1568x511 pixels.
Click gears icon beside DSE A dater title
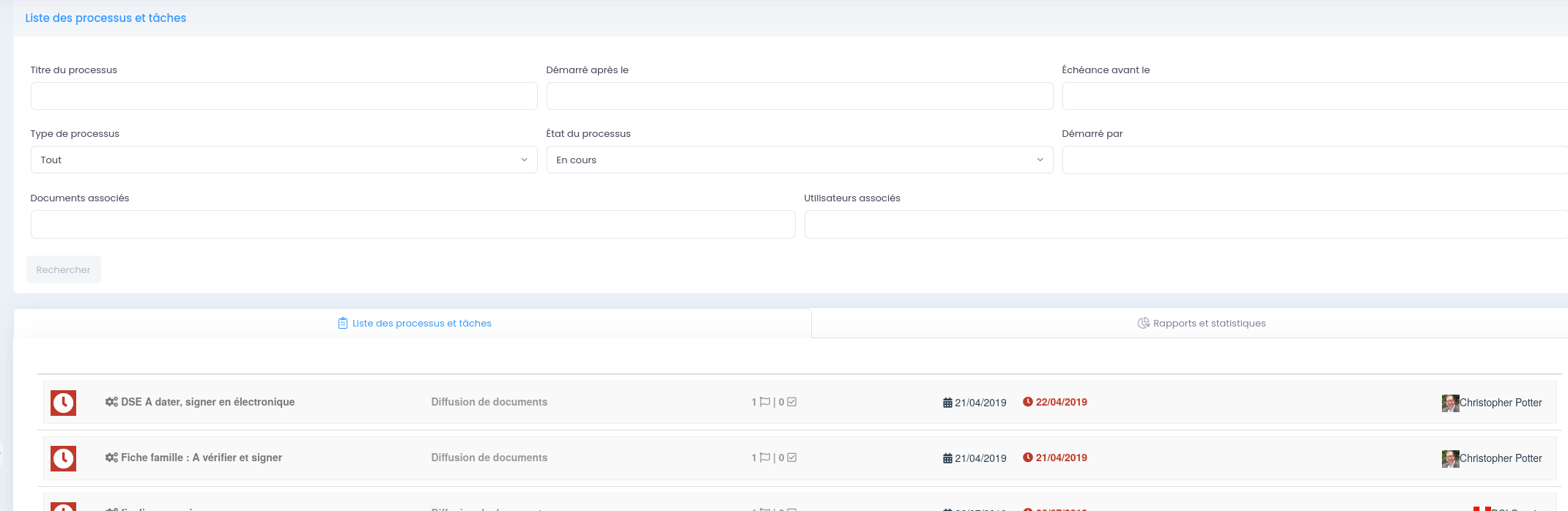(x=111, y=402)
